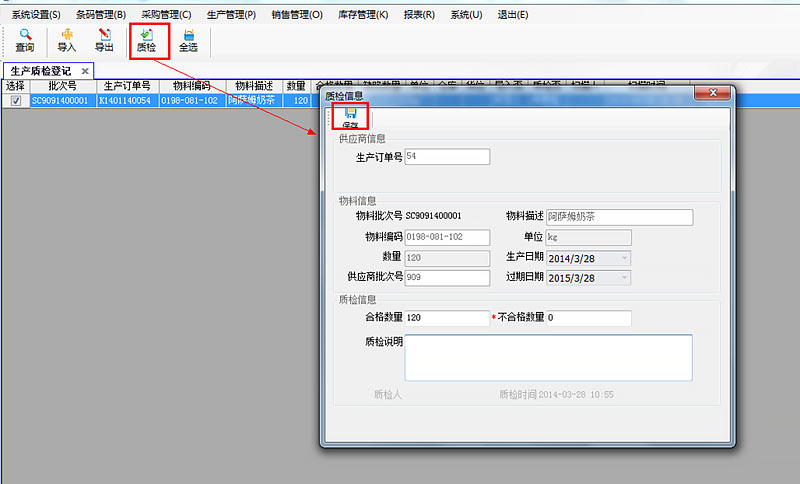Open the 生产日期 date dropdown

pyautogui.click(x=624, y=258)
